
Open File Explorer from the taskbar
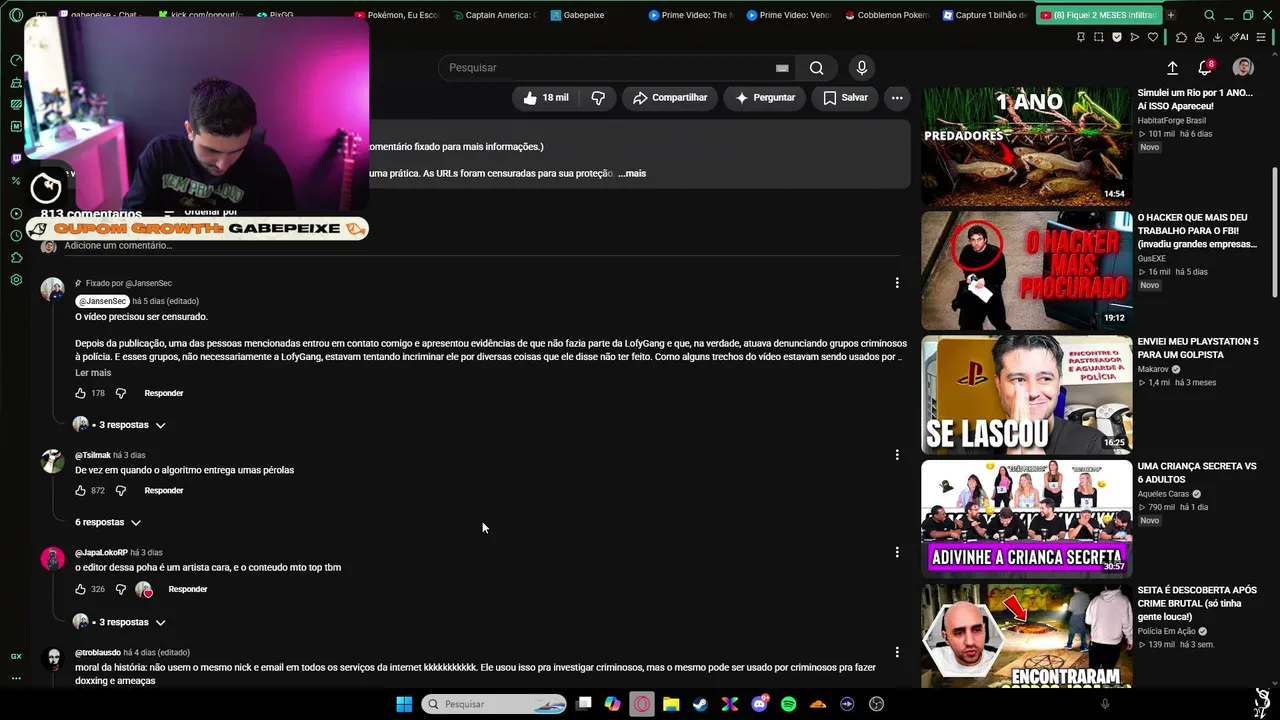click(671, 704)
